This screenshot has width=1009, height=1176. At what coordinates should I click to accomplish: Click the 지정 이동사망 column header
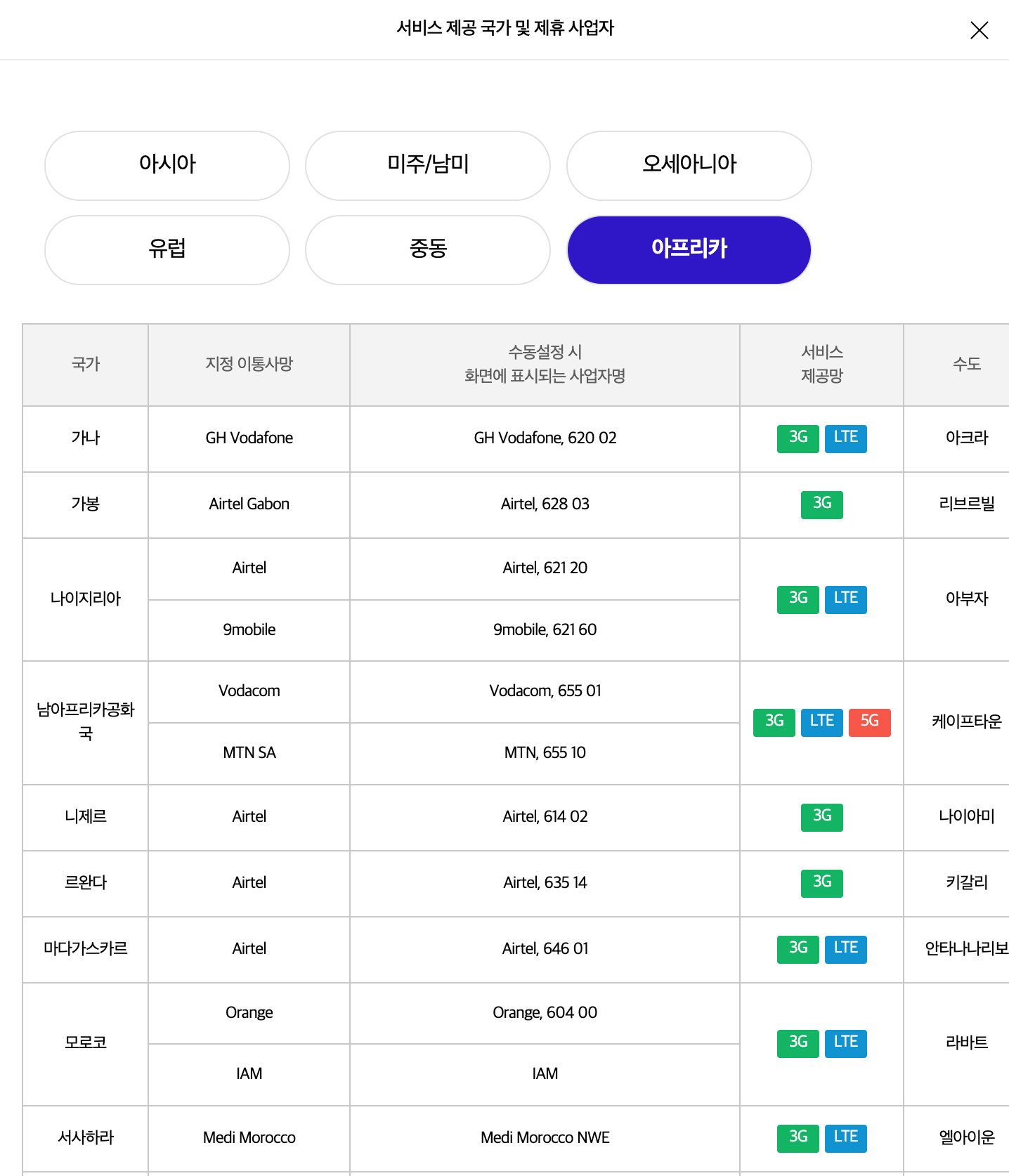(x=249, y=365)
